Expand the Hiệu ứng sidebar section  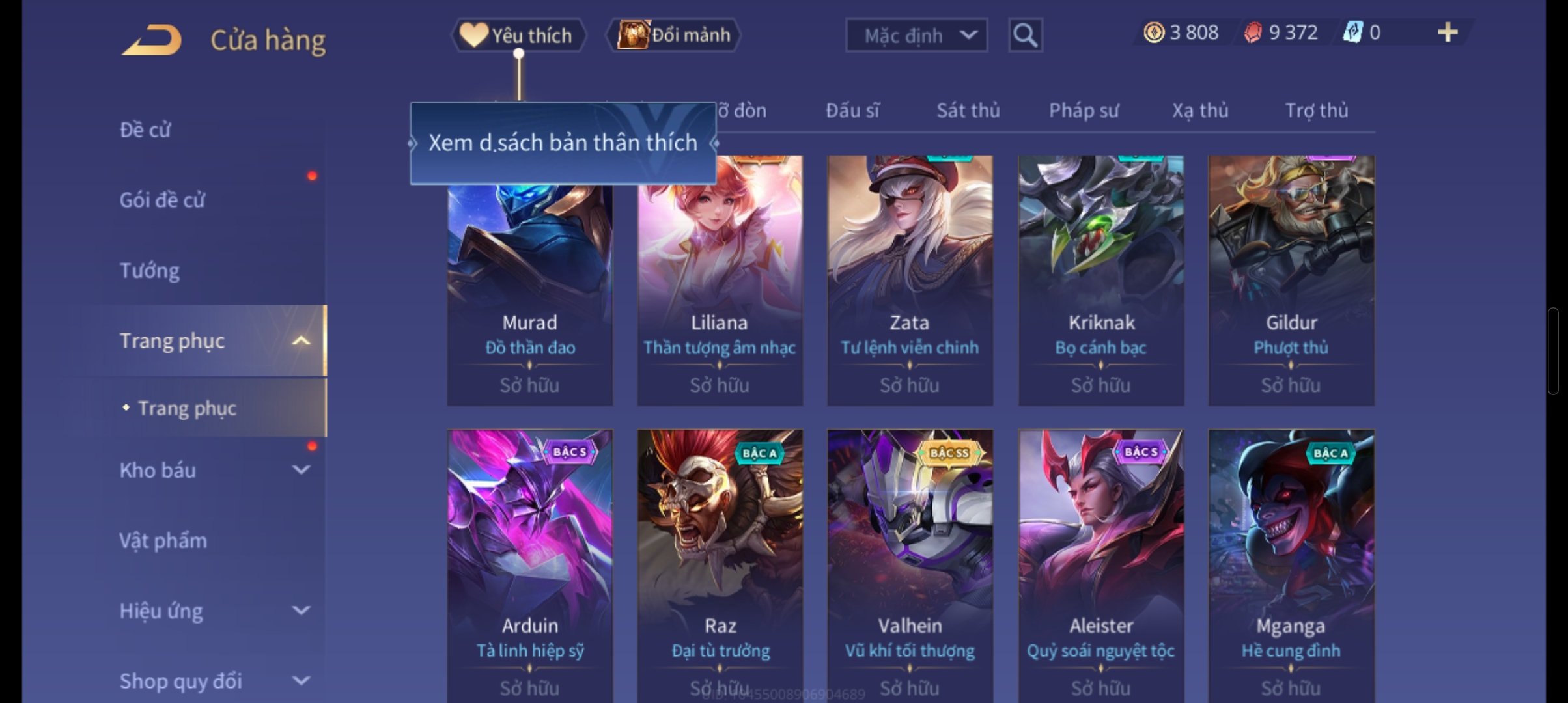(x=301, y=611)
